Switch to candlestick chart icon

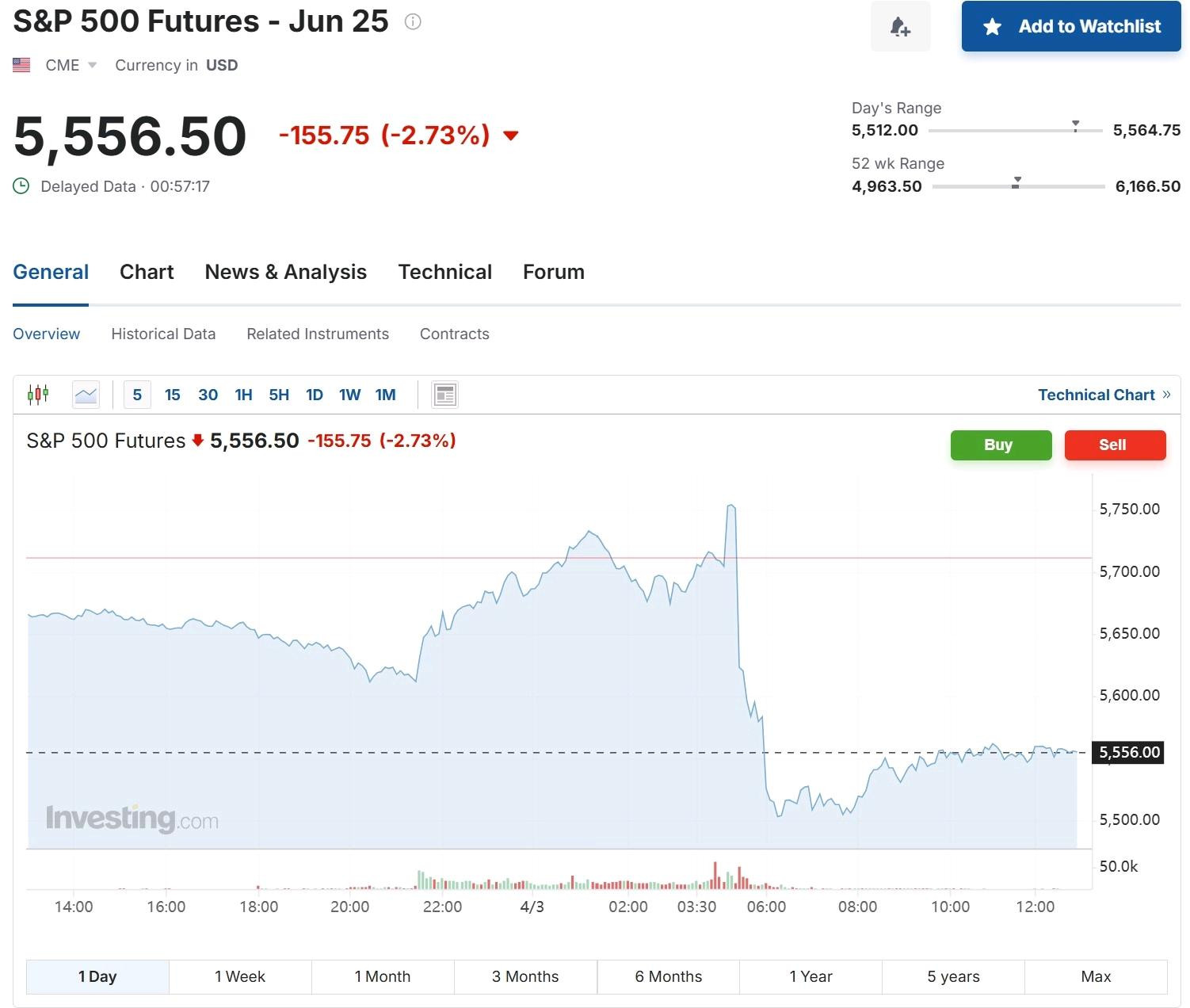pyautogui.click(x=38, y=394)
